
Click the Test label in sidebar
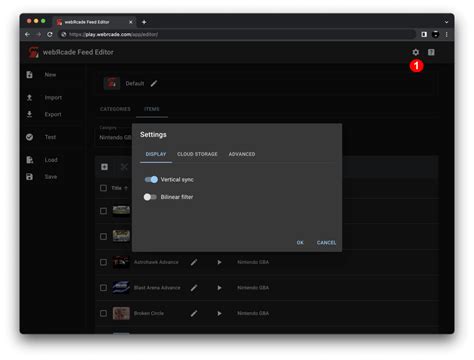(50, 137)
